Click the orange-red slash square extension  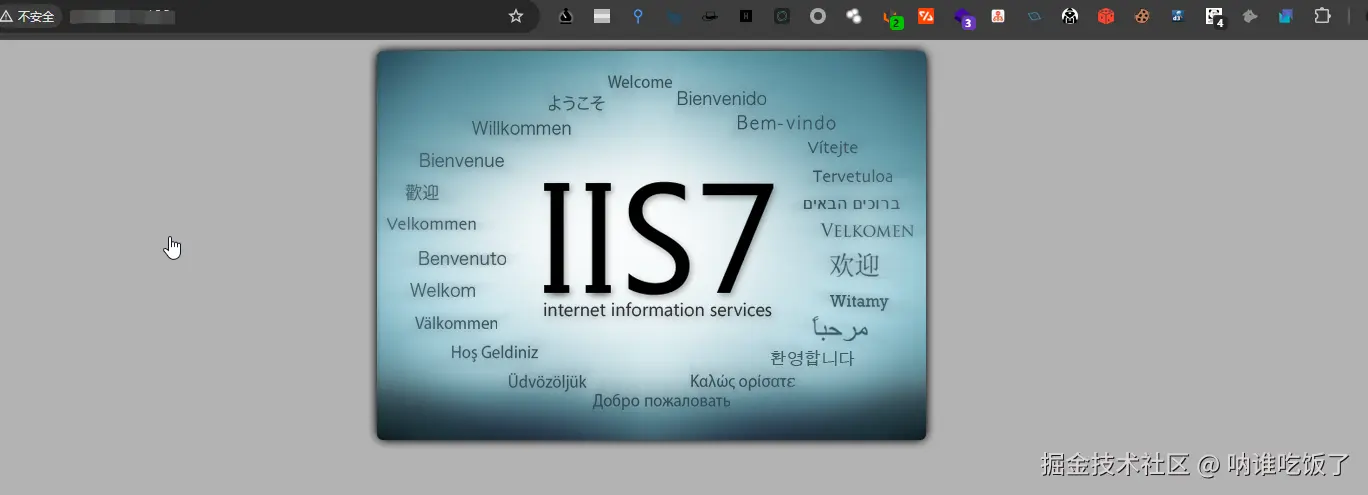click(x=926, y=16)
